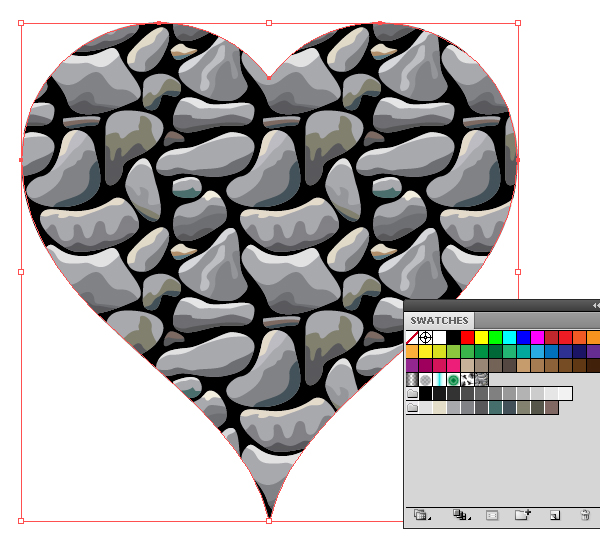This screenshot has height=560, width=600.
Task: Pick the mauve-brown swatch ending stone group
Action: [x=551, y=407]
